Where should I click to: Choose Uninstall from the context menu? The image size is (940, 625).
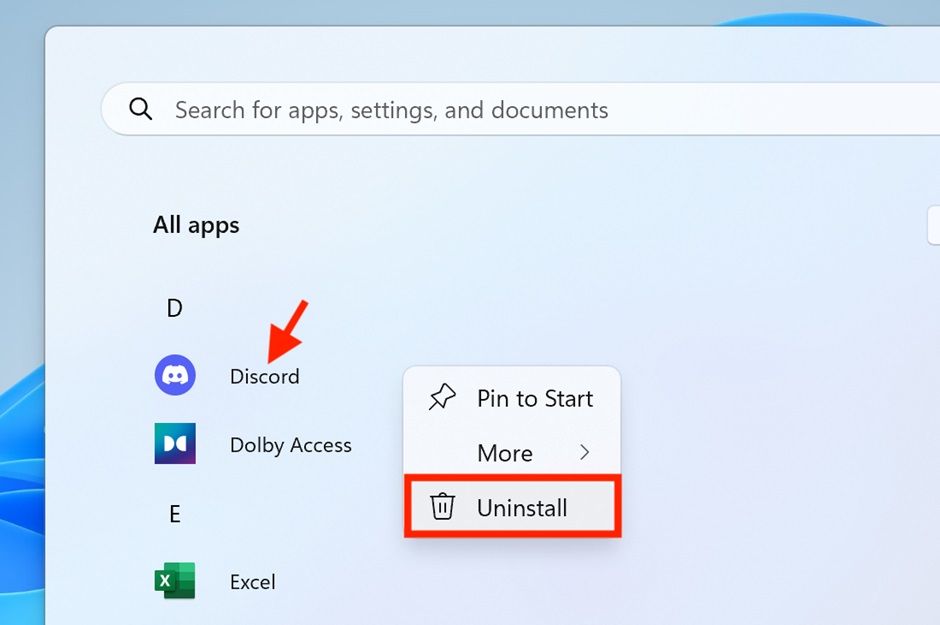tap(512, 507)
